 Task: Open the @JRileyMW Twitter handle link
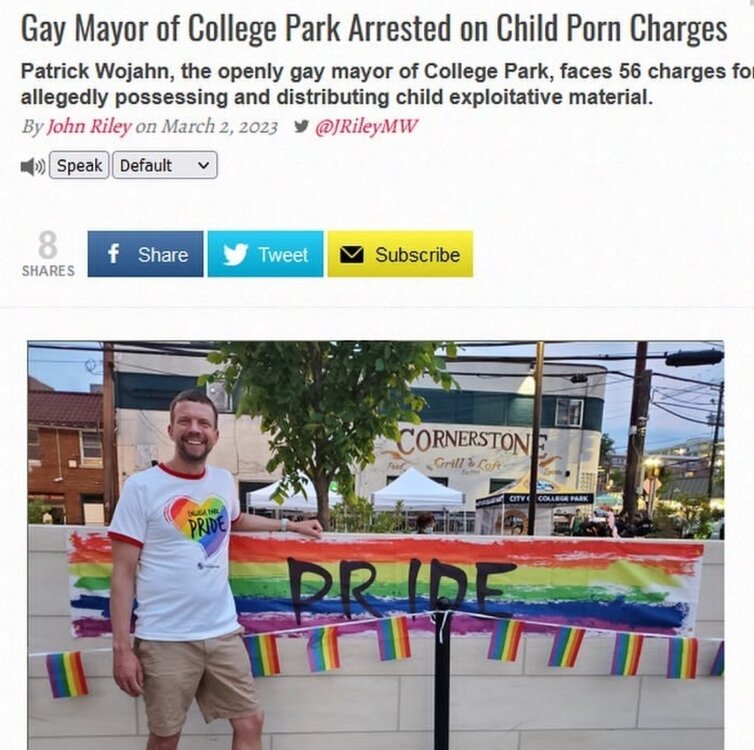click(x=366, y=126)
